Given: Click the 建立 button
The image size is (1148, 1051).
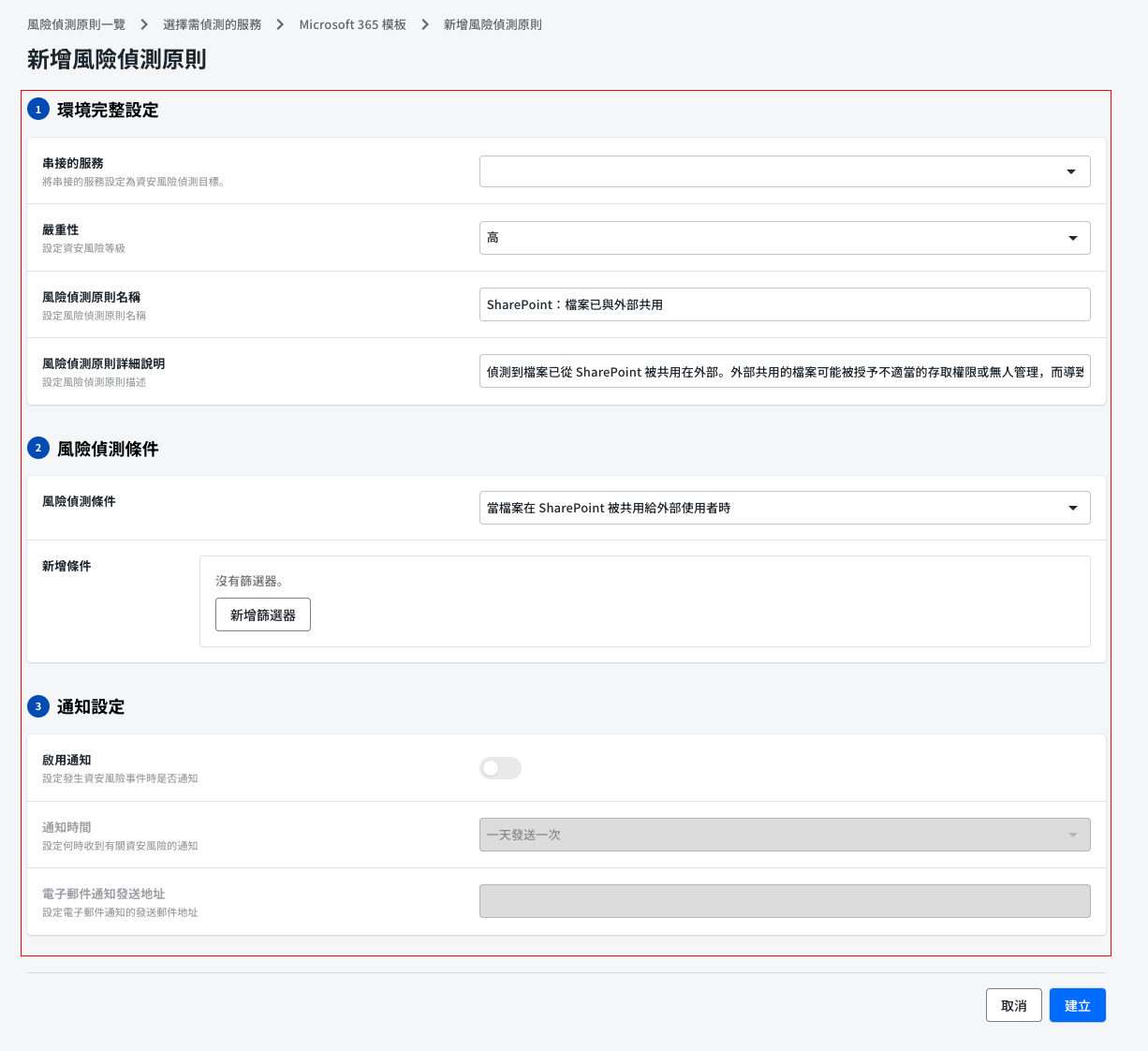Looking at the screenshot, I should coord(1078,1005).
